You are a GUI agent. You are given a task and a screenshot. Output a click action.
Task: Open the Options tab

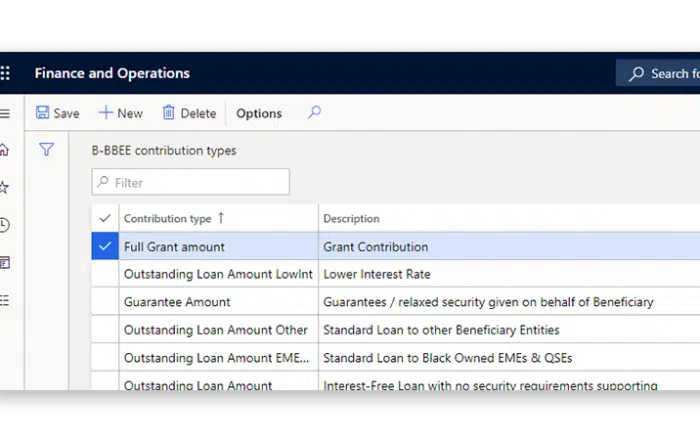click(259, 113)
